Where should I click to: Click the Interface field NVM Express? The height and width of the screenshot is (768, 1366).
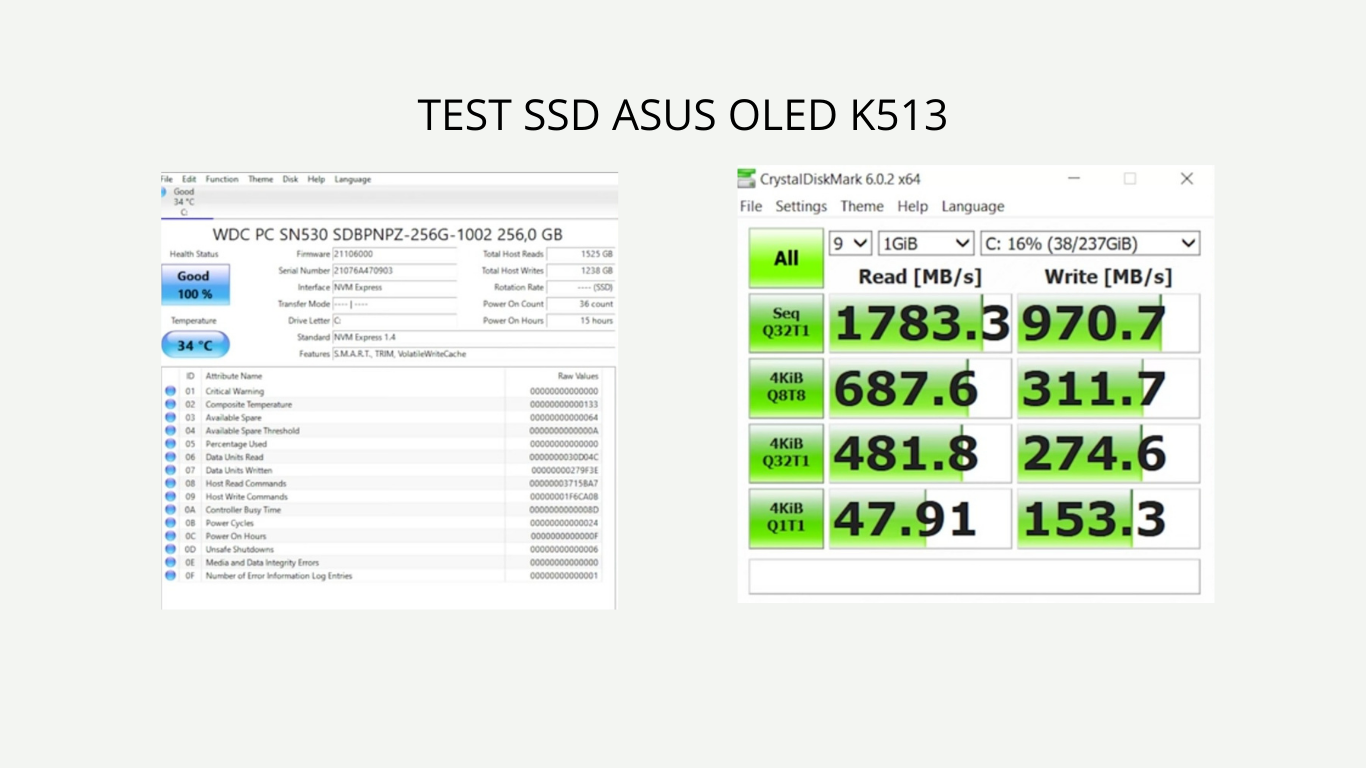tap(394, 287)
